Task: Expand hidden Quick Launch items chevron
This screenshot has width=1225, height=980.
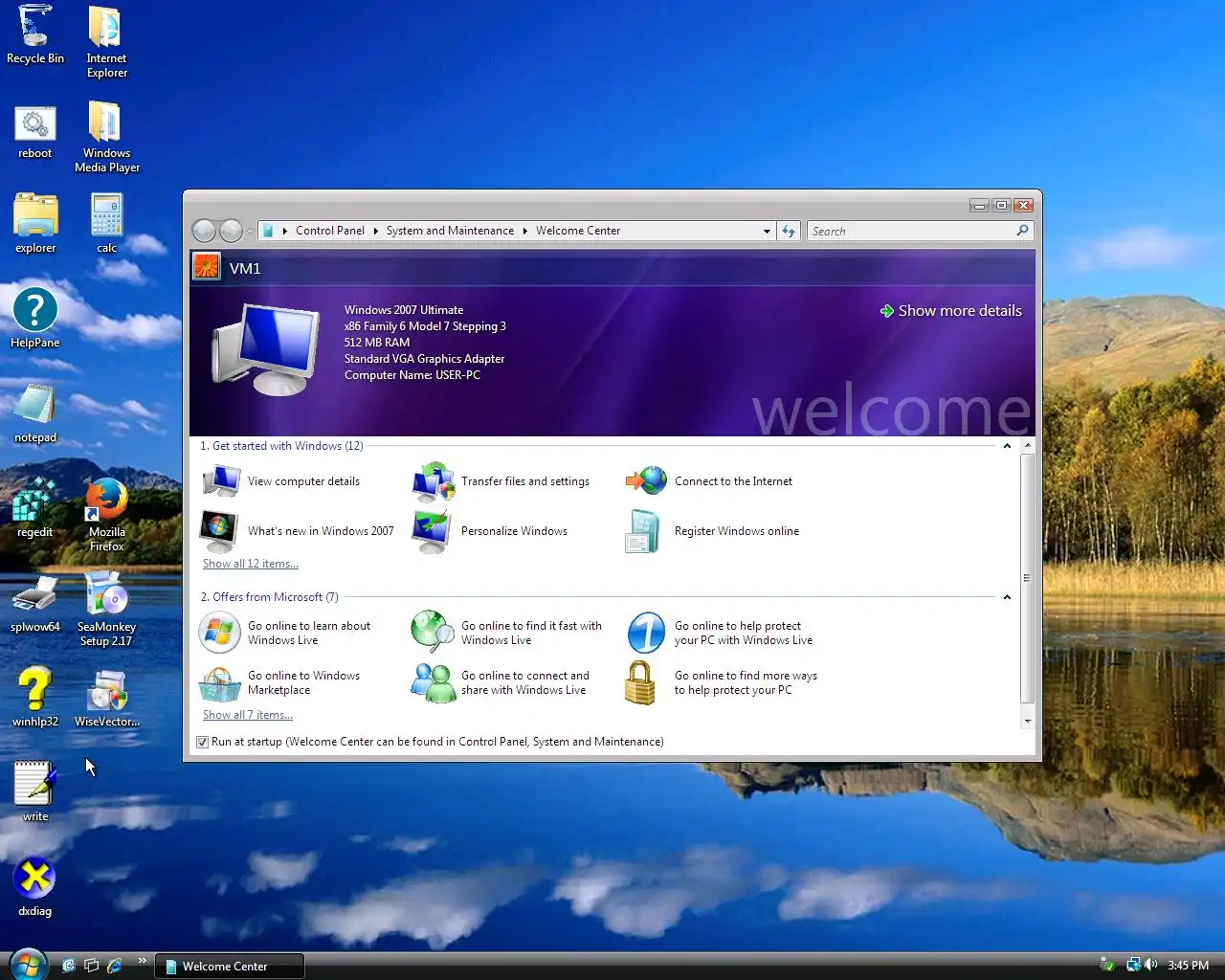Action: click(x=143, y=960)
